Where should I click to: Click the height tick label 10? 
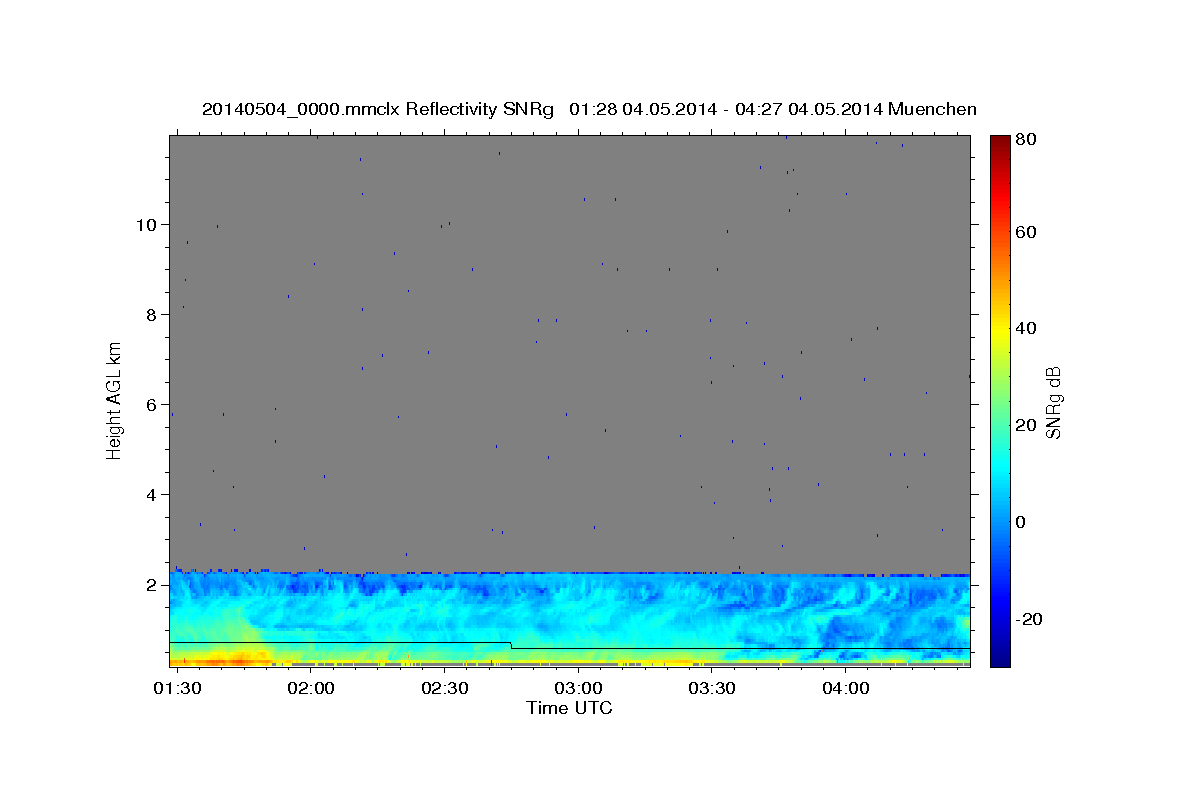click(x=147, y=224)
